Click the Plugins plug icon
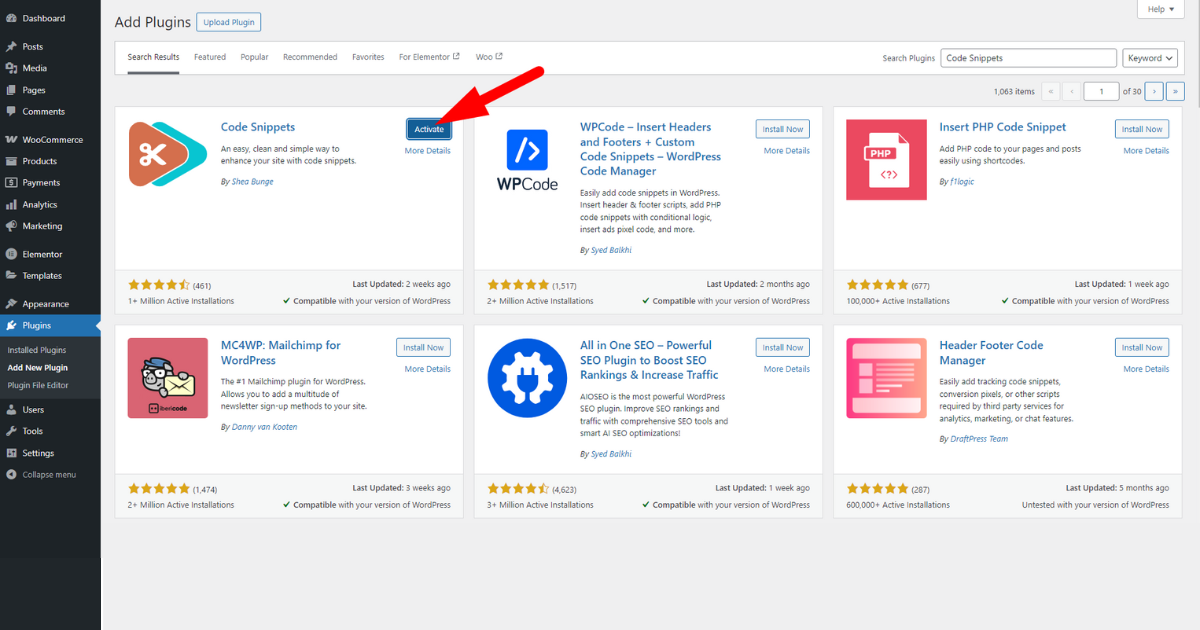1200x630 pixels. (10, 326)
